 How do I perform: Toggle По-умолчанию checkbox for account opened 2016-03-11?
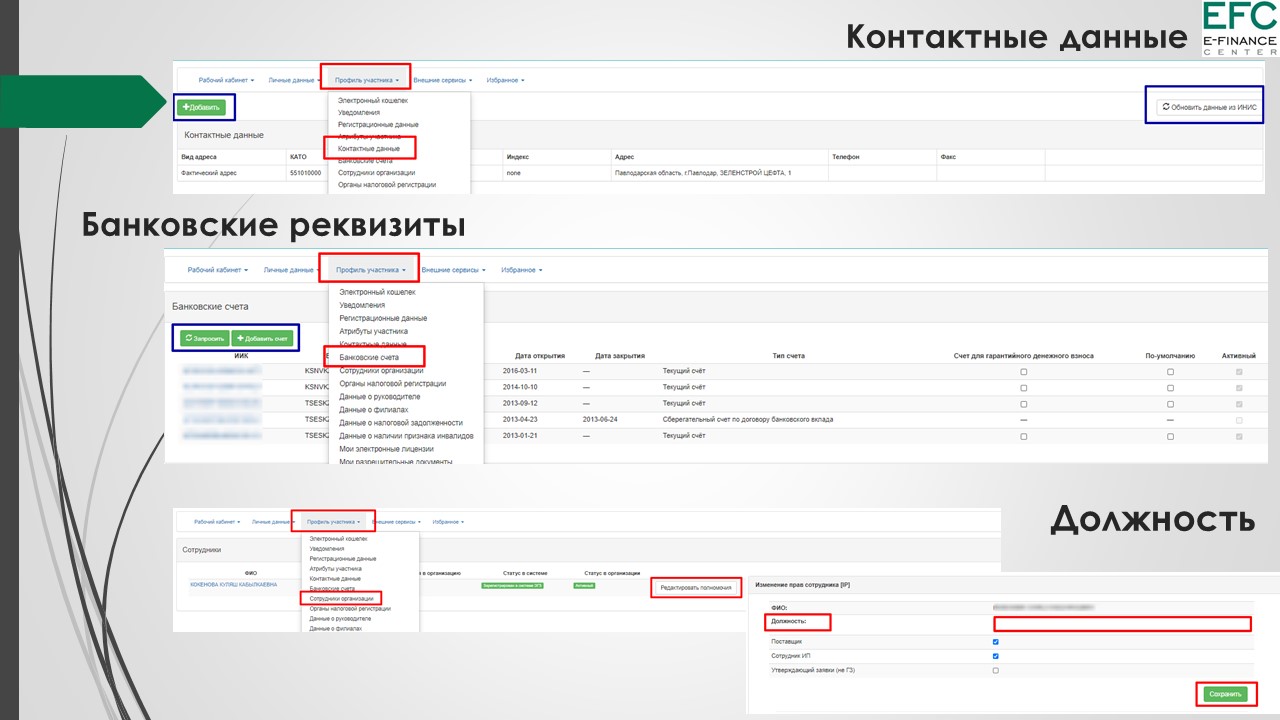coord(1170,371)
